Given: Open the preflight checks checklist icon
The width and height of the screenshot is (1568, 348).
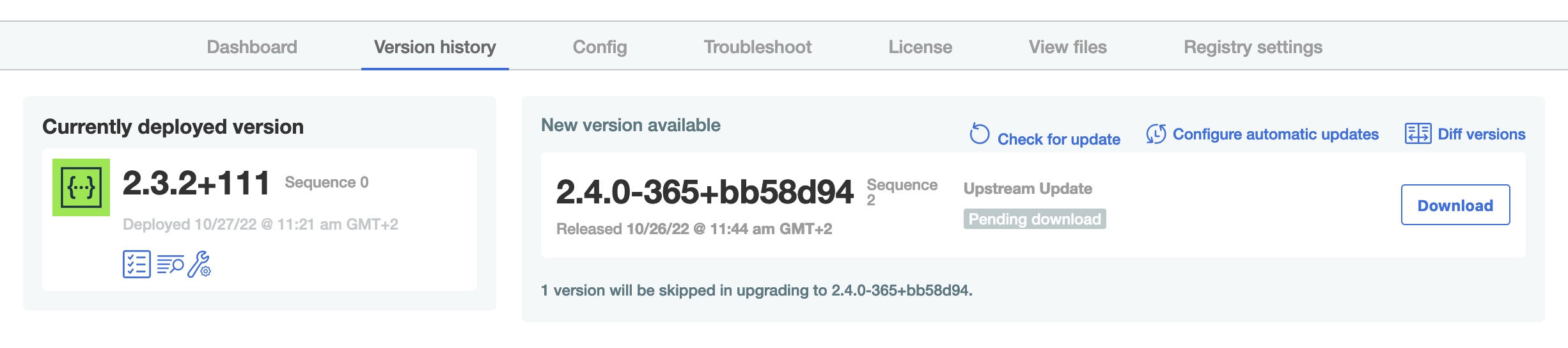Looking at the screenshot, I should [x=136, y=264].
